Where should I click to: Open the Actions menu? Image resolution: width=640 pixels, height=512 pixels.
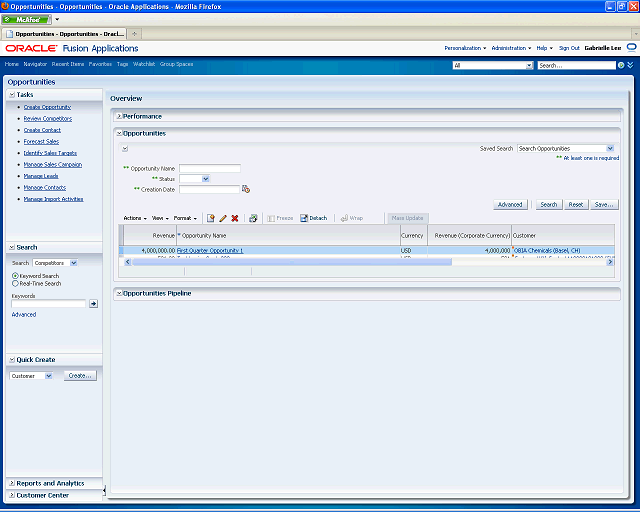click(135, 218)
